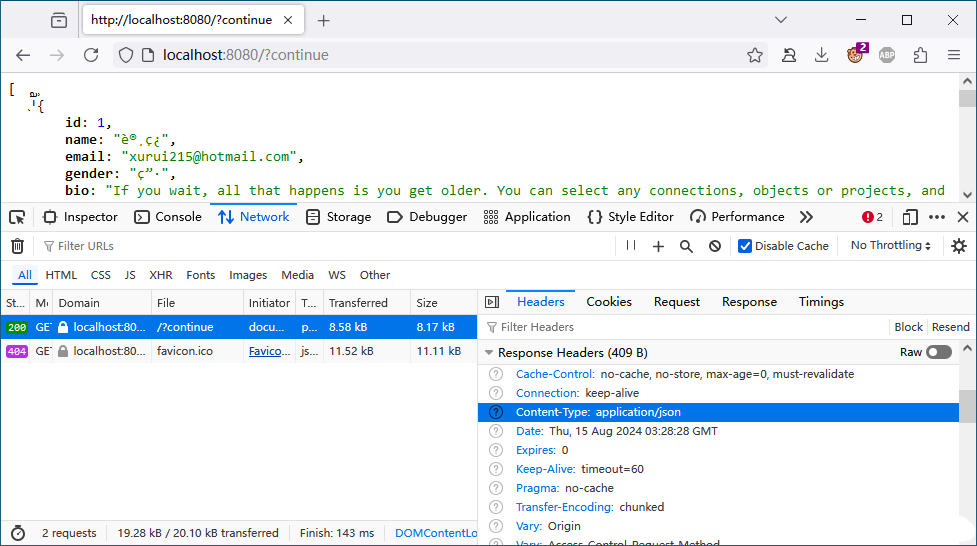Click the Block button

tap(908, 327)
